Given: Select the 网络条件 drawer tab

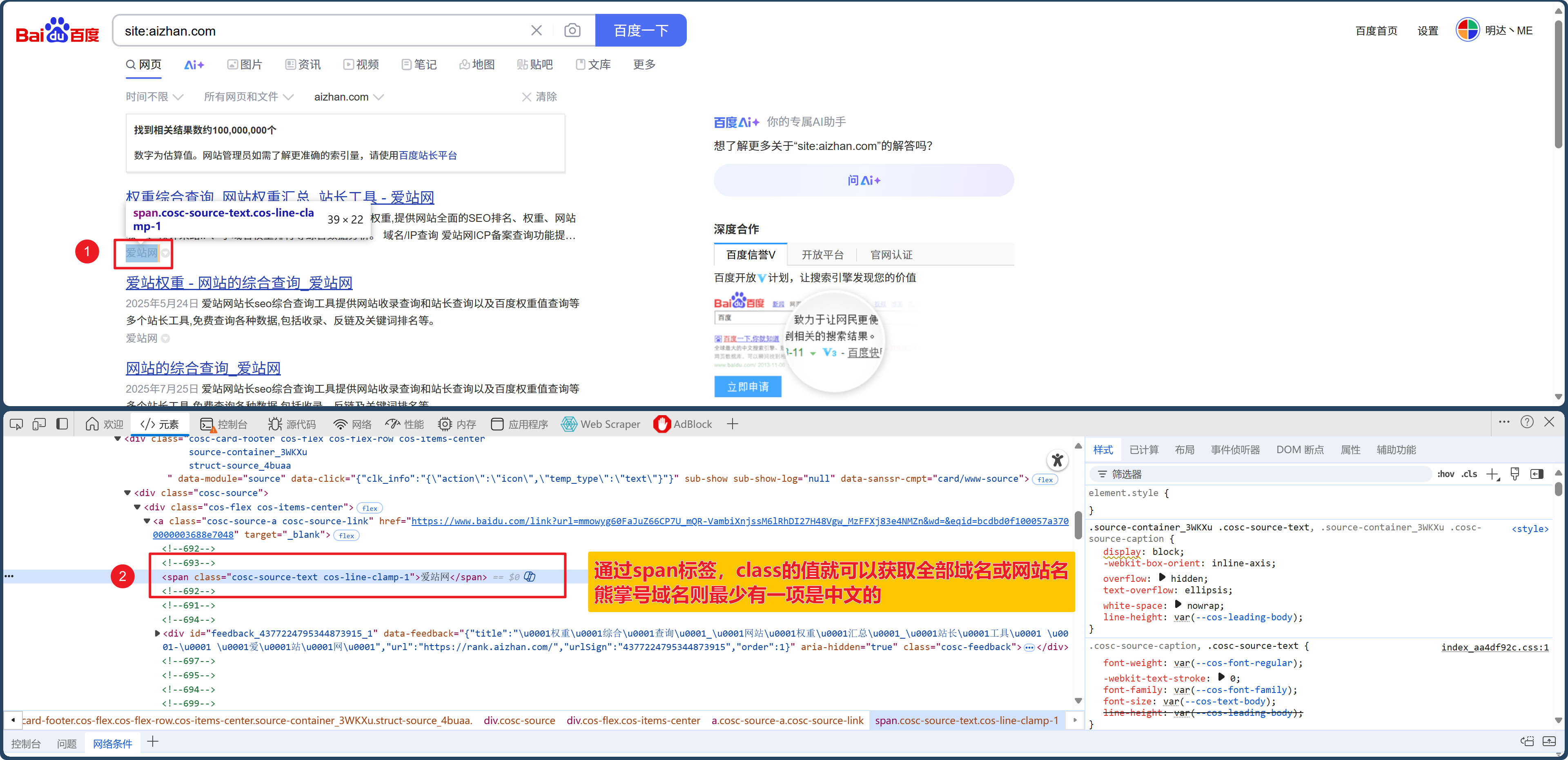Looking at the screenshot, I should point(112,744).
